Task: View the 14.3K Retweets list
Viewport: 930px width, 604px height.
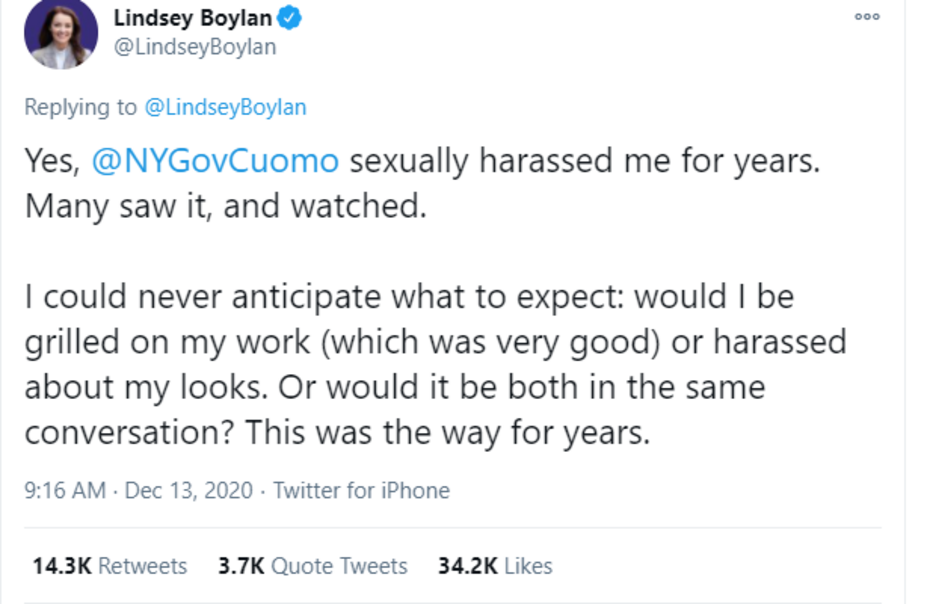Action: (x=109, y=566)
